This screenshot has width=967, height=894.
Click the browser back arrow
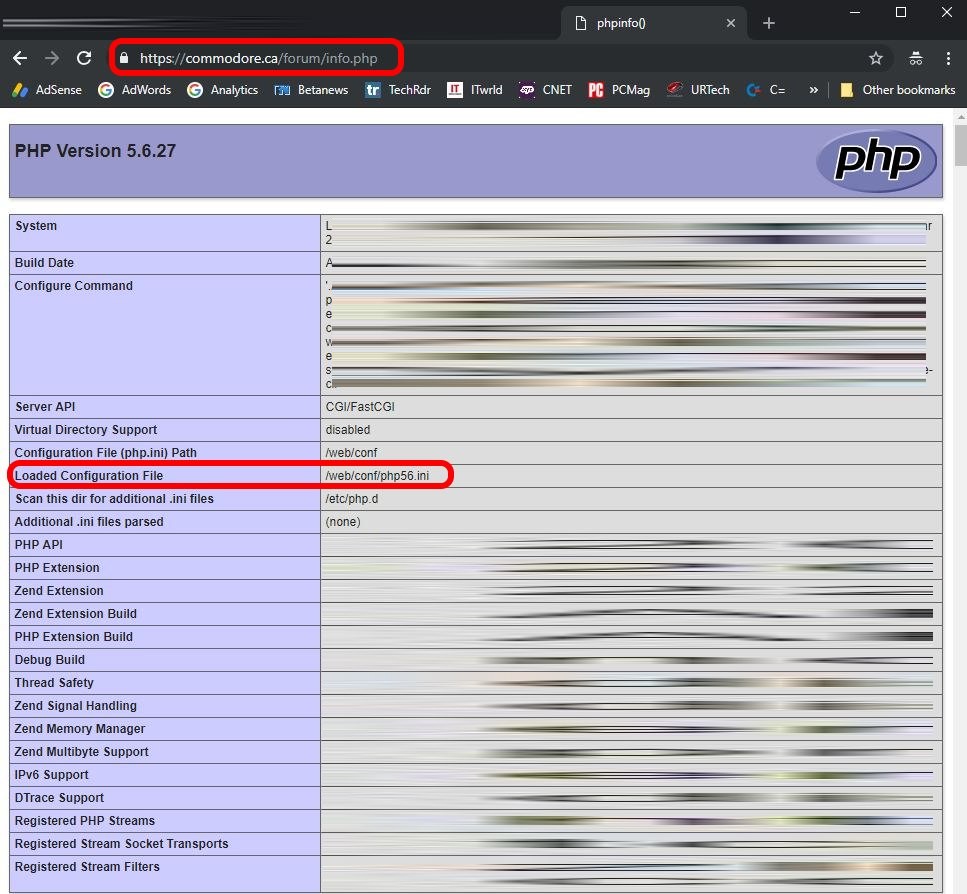20,58
